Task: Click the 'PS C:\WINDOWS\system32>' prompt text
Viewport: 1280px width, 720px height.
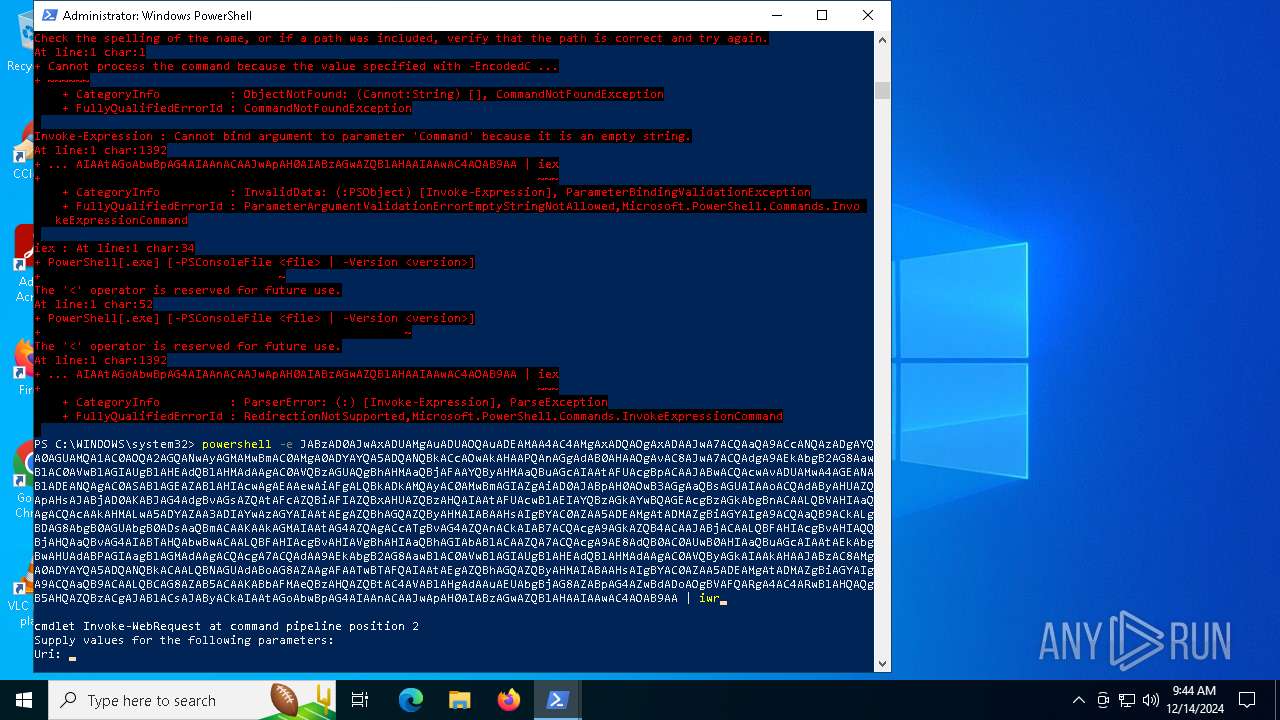Action: coord(114,444)
